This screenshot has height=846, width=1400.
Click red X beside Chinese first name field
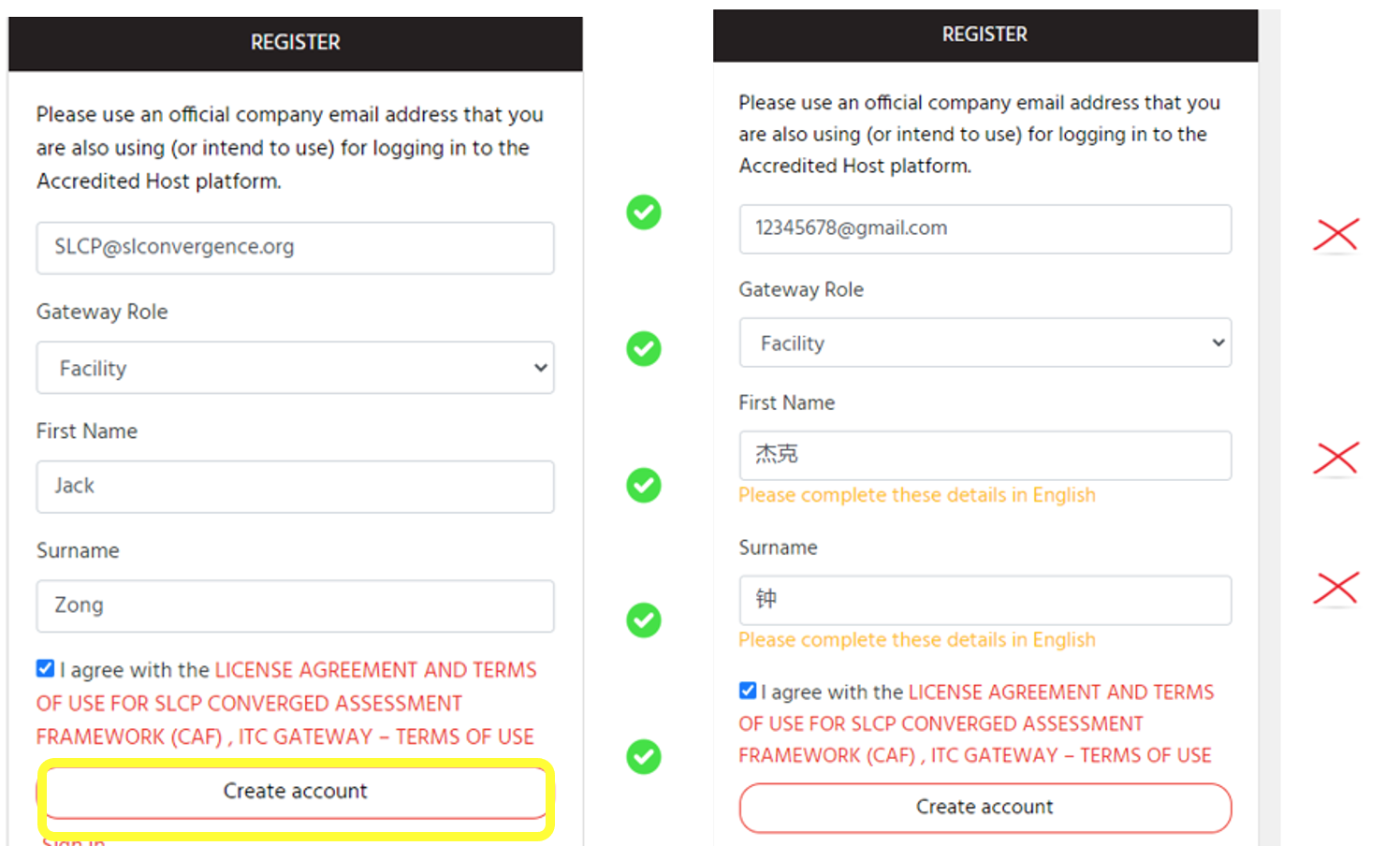tap(1336, 459)
